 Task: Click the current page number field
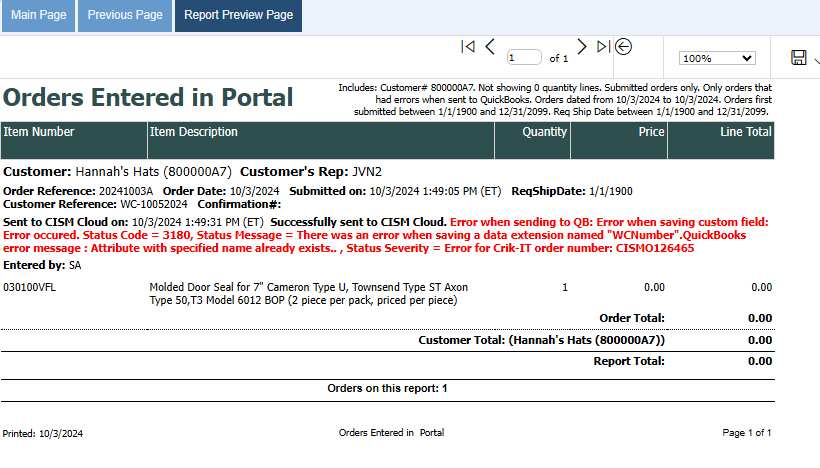point(524,58)
